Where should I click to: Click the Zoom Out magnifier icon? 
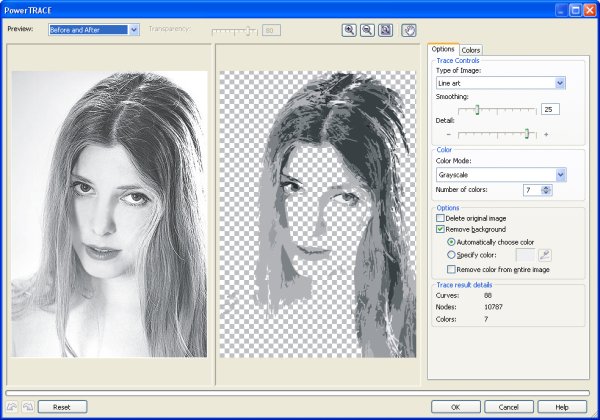coord(366,30)
